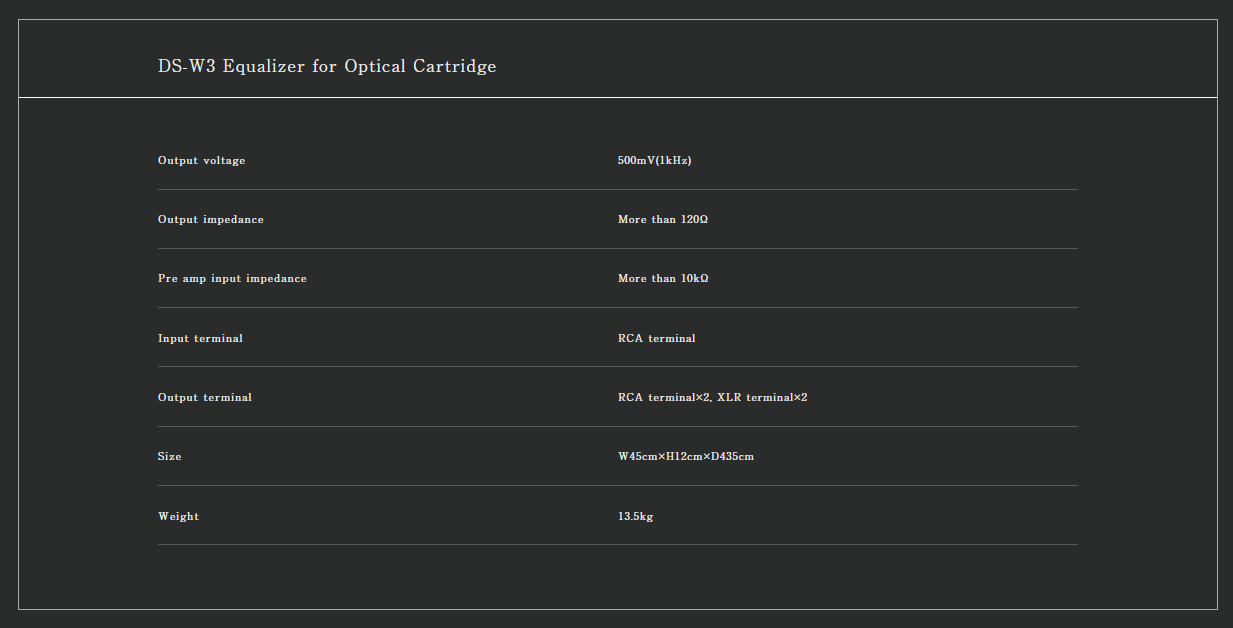
Task: Click the RCA terminal value text
Action: (x=657, y=339)
